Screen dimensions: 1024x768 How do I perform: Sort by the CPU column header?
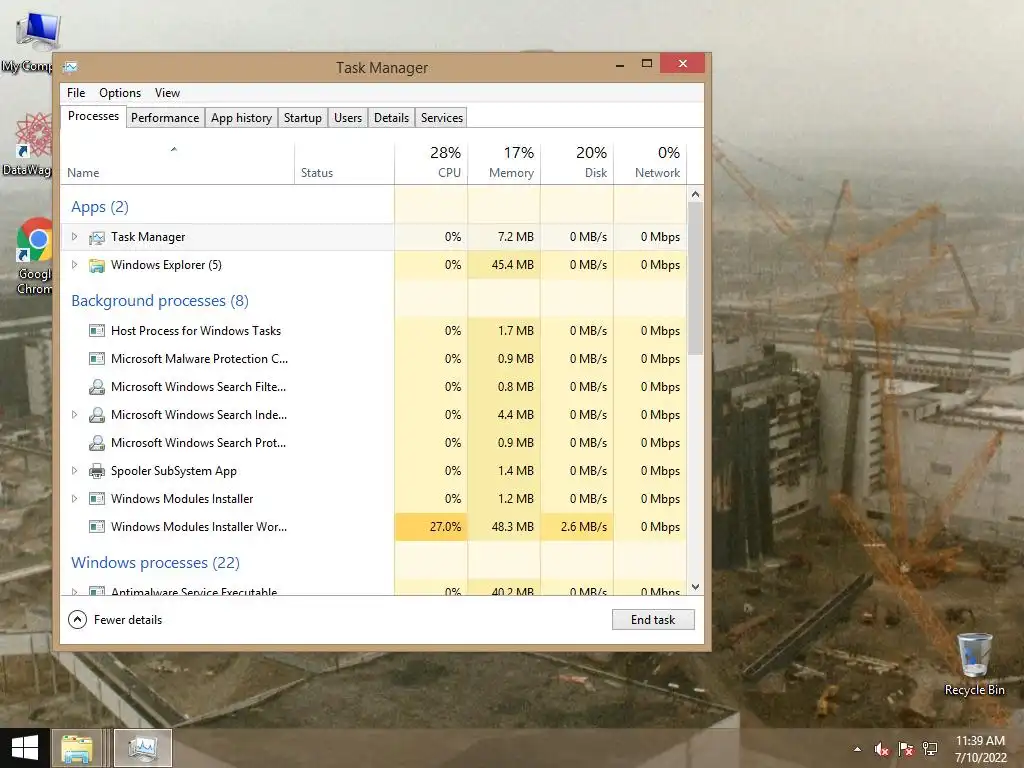(431, 162)
